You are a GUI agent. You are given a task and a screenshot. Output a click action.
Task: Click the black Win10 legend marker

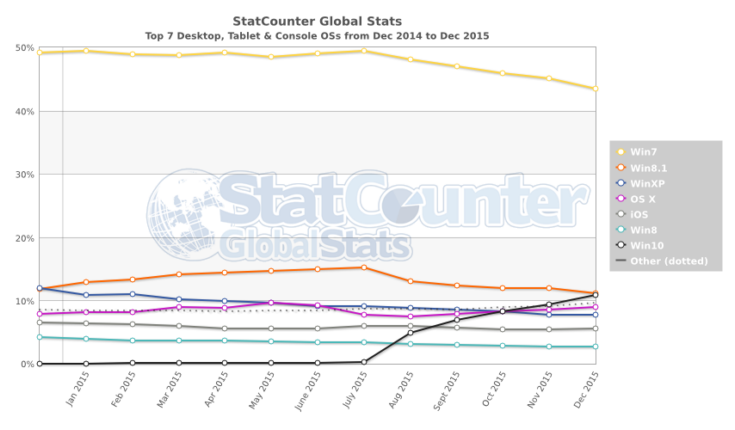620,245
